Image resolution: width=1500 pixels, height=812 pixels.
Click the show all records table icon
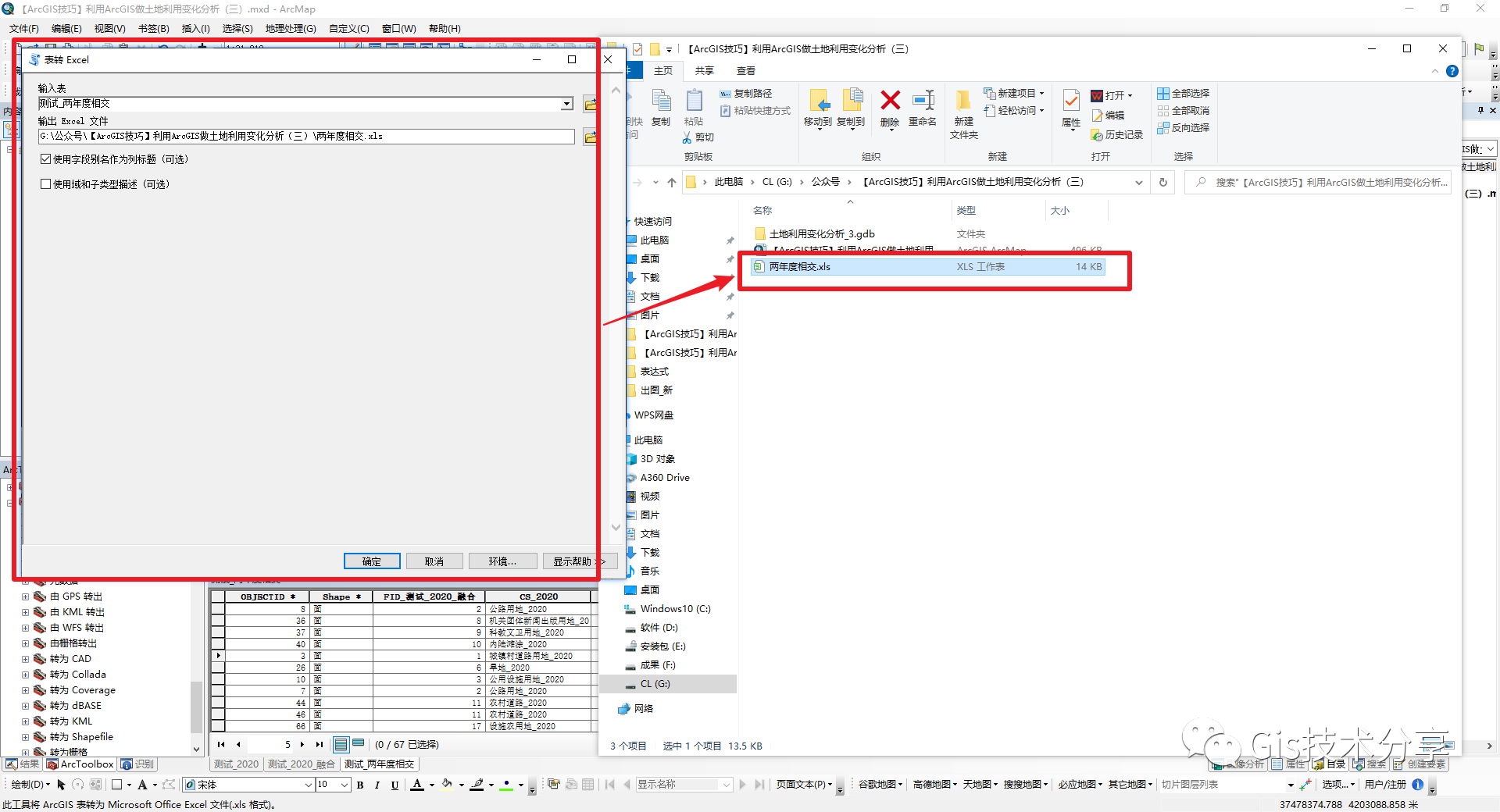point(341,744)
